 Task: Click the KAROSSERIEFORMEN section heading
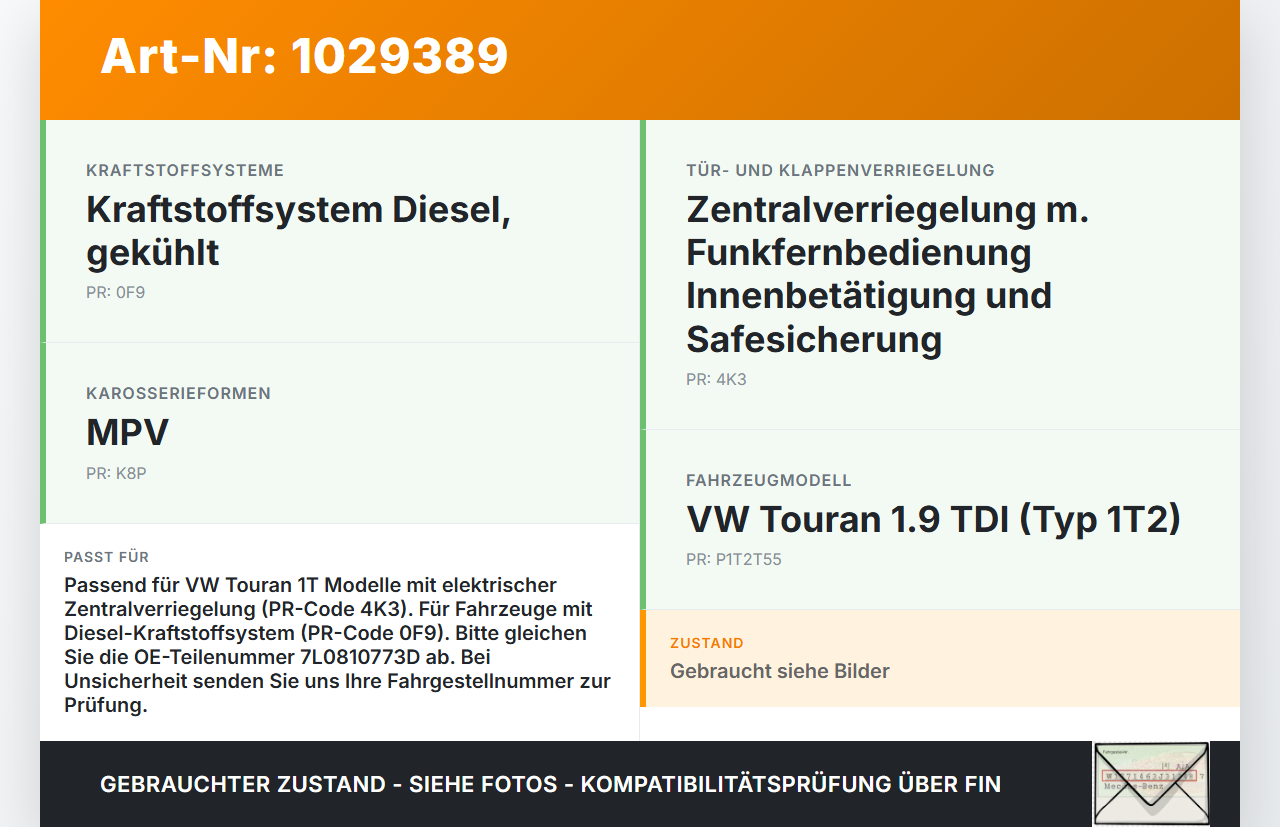[178, 393]
